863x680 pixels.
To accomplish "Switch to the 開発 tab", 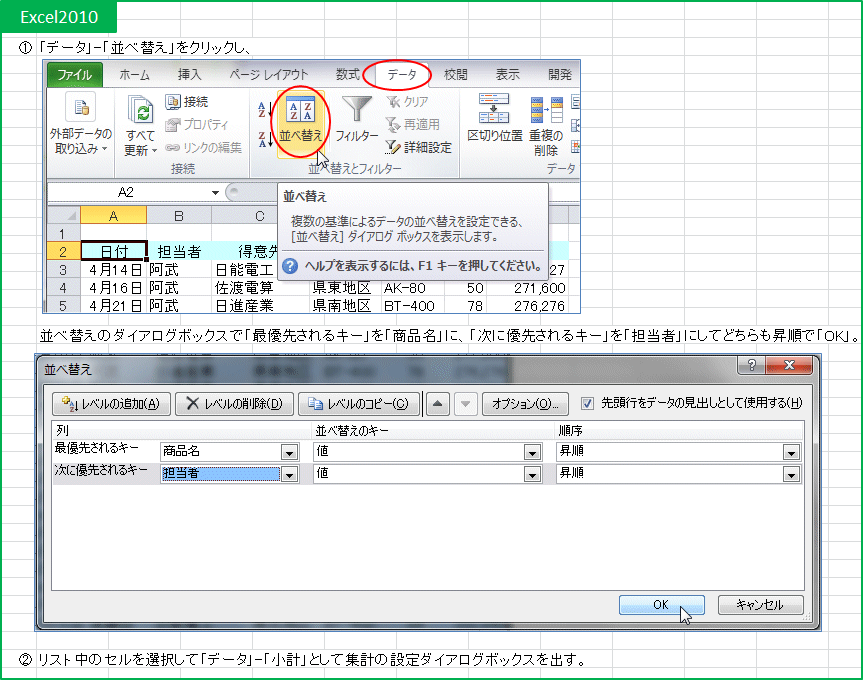I will (560, 75).
